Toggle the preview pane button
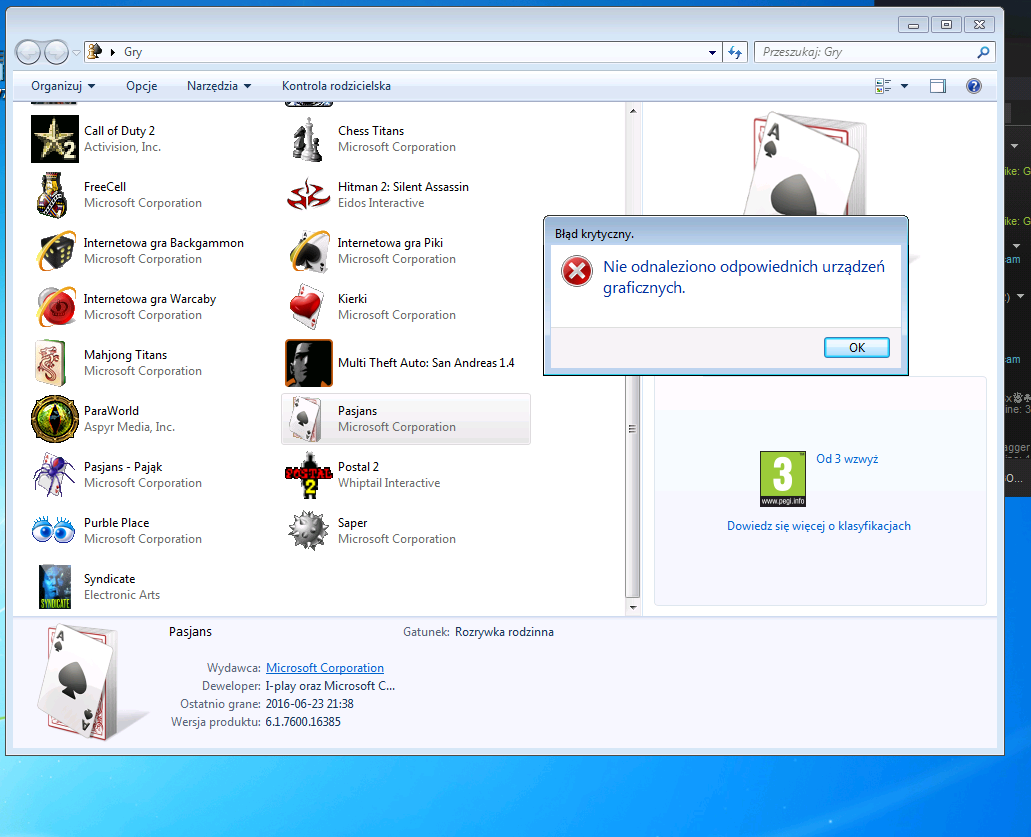 (x=937, y=86)
